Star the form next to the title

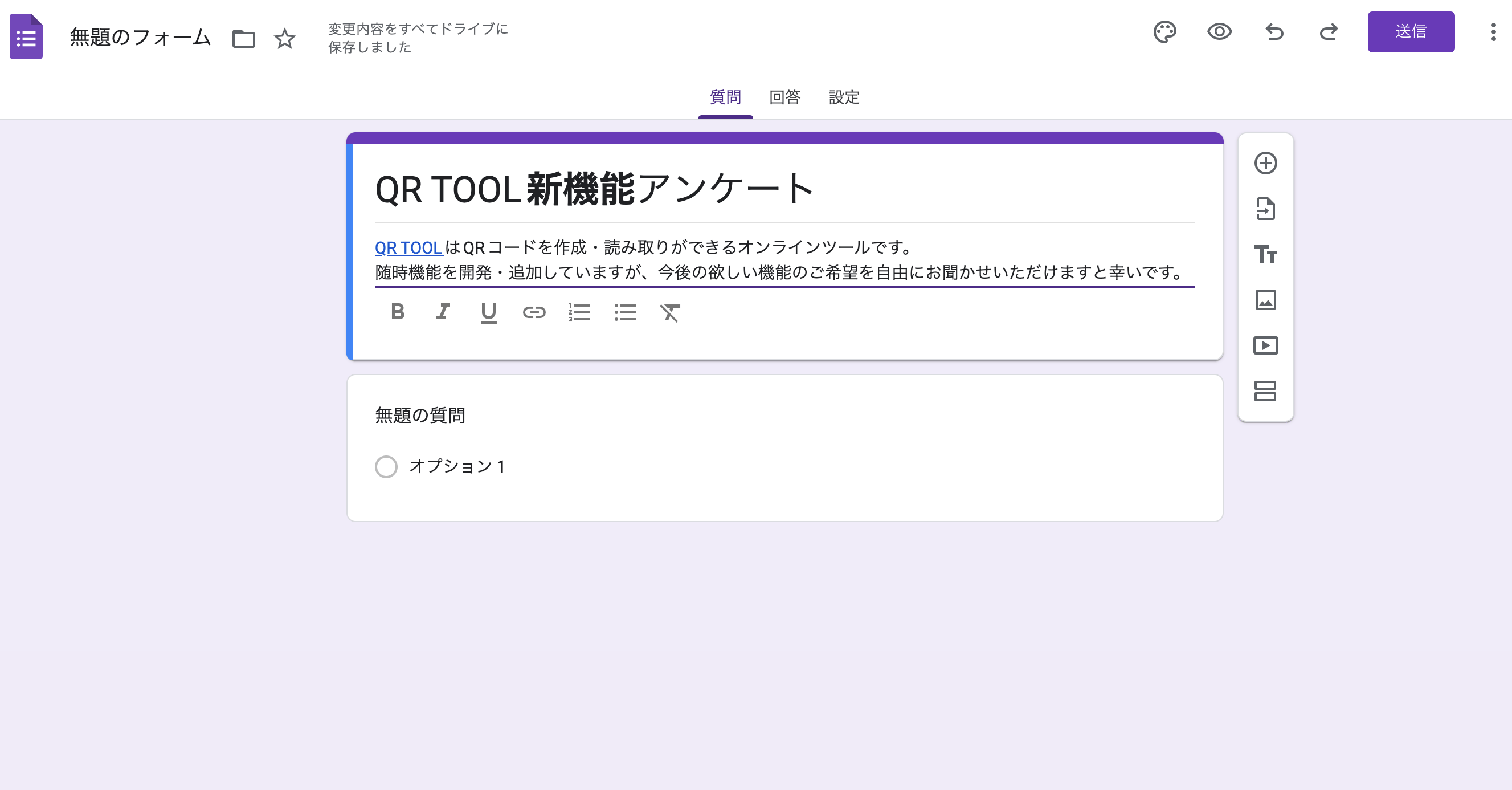(x=284, y=39)
